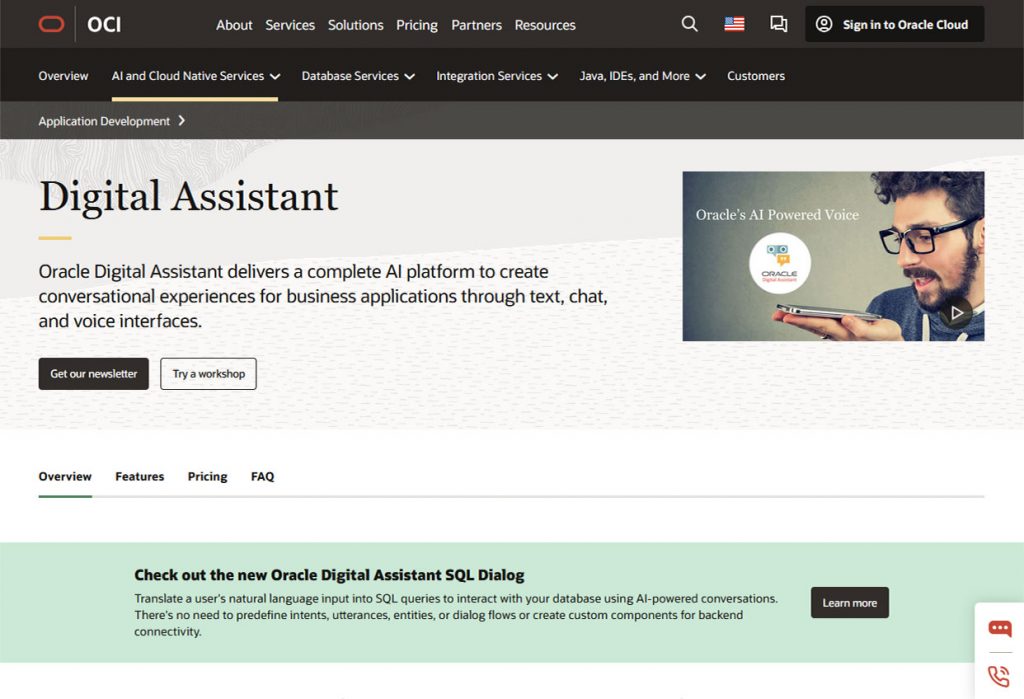1024x699 pixels.
Task: Click the US flag country selector
Action: coord(734,24)
